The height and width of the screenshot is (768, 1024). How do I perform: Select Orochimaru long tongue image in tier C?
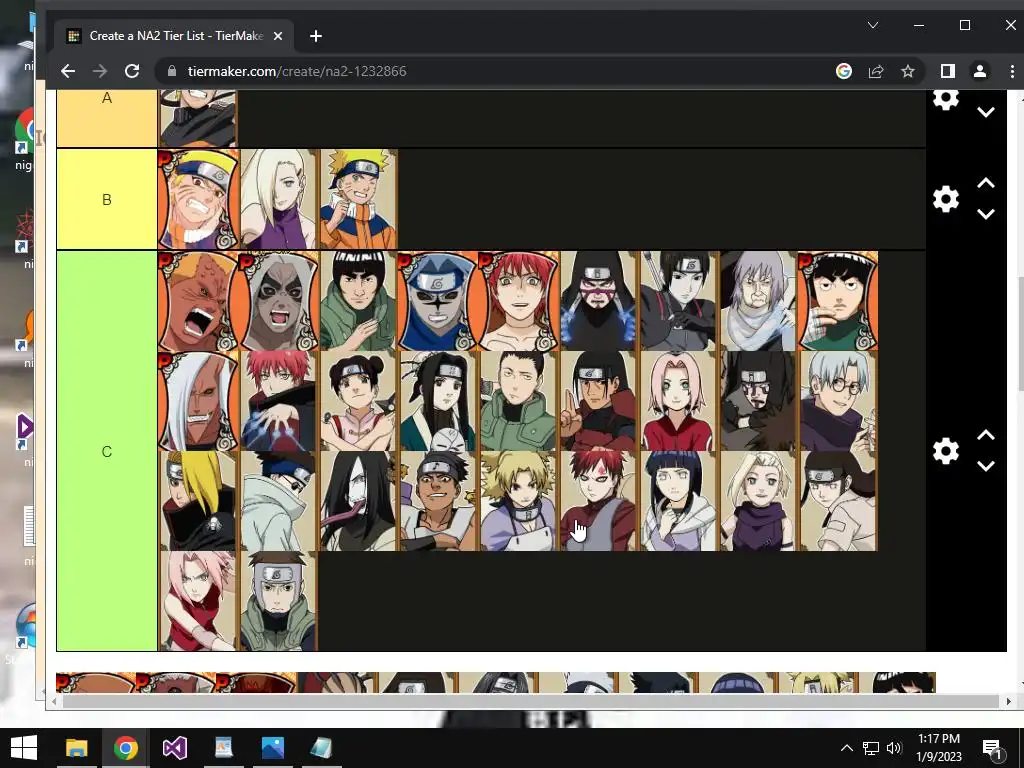(x=358, y=502)
